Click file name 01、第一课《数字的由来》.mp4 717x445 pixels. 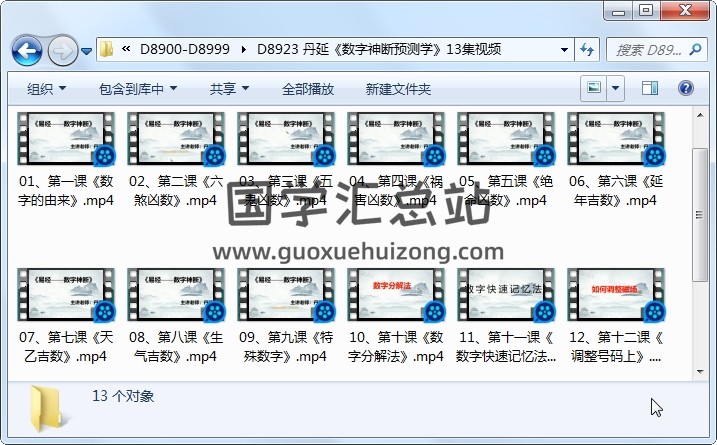click(x=66, y=191)
